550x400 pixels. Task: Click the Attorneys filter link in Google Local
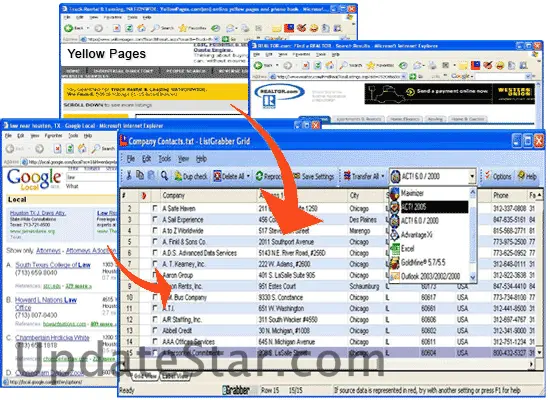tap(48, 251)
